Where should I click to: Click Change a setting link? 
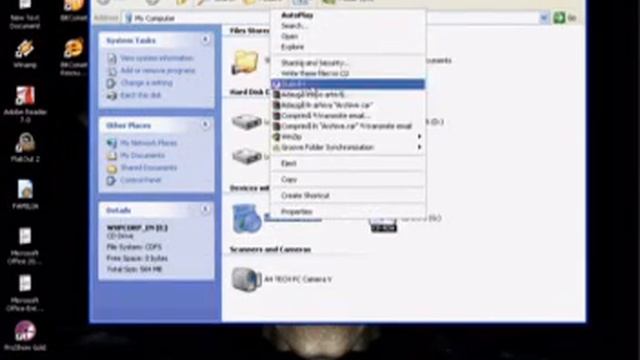[147, 83]
